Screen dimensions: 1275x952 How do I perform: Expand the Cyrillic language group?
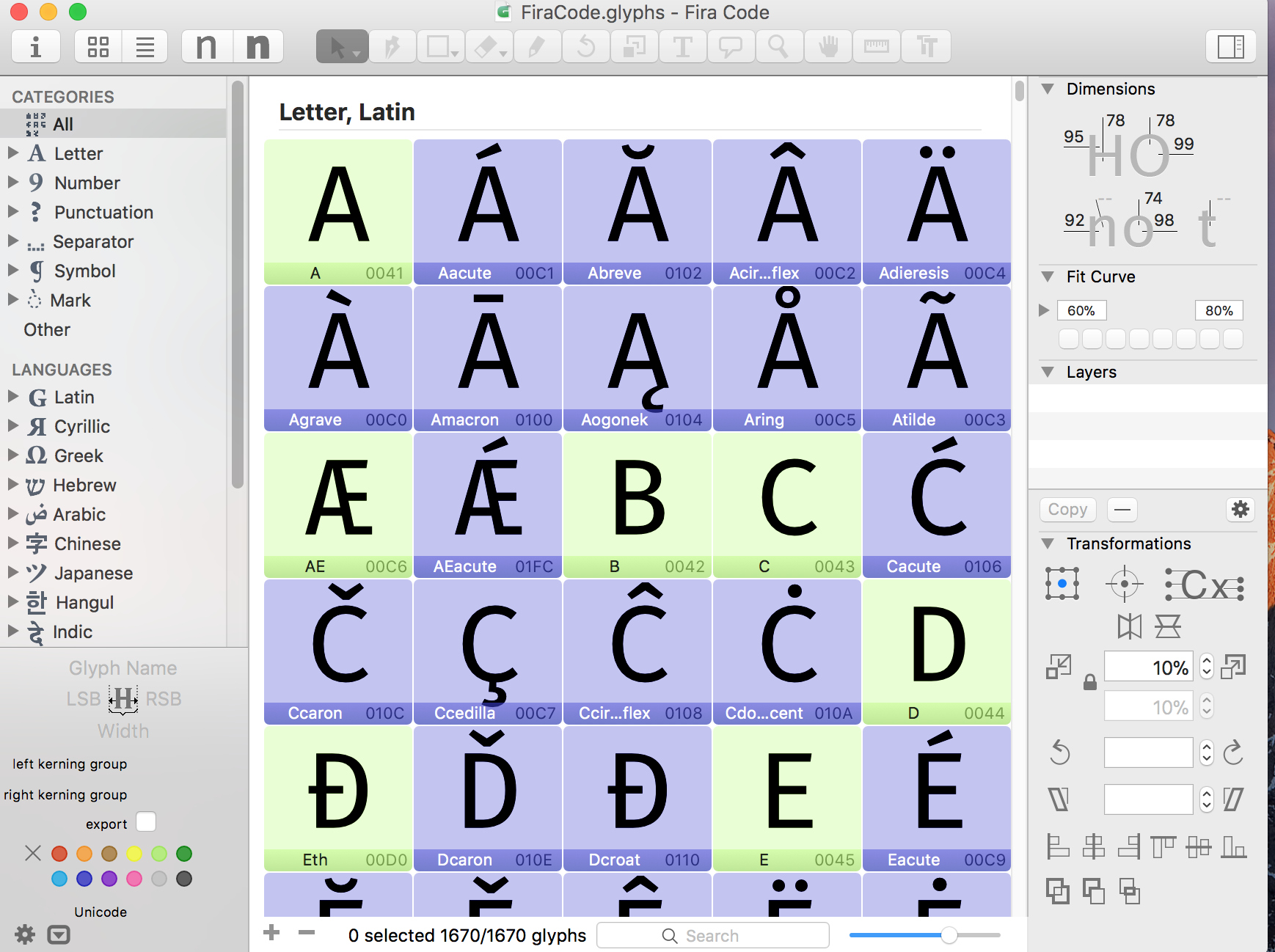pyautogui.click(x=12, y=426)
